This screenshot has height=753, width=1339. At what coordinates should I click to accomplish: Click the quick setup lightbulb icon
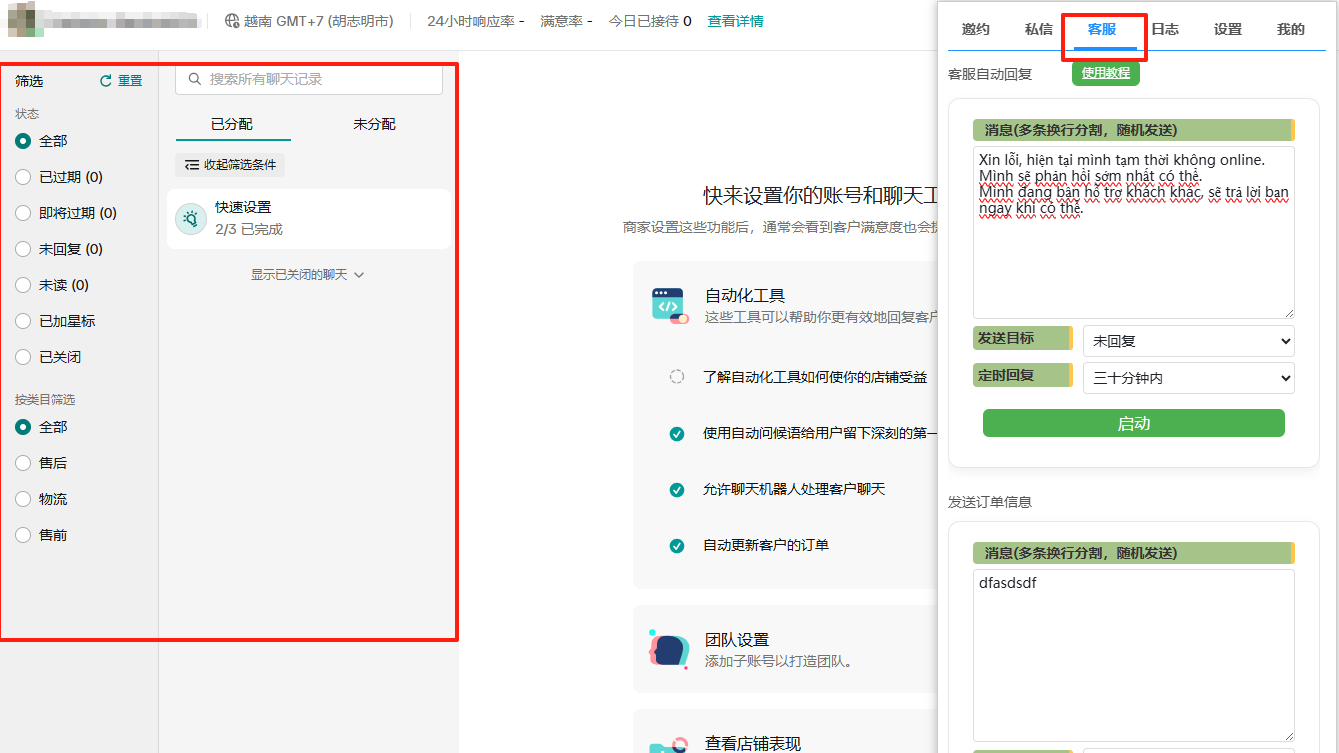191,219
